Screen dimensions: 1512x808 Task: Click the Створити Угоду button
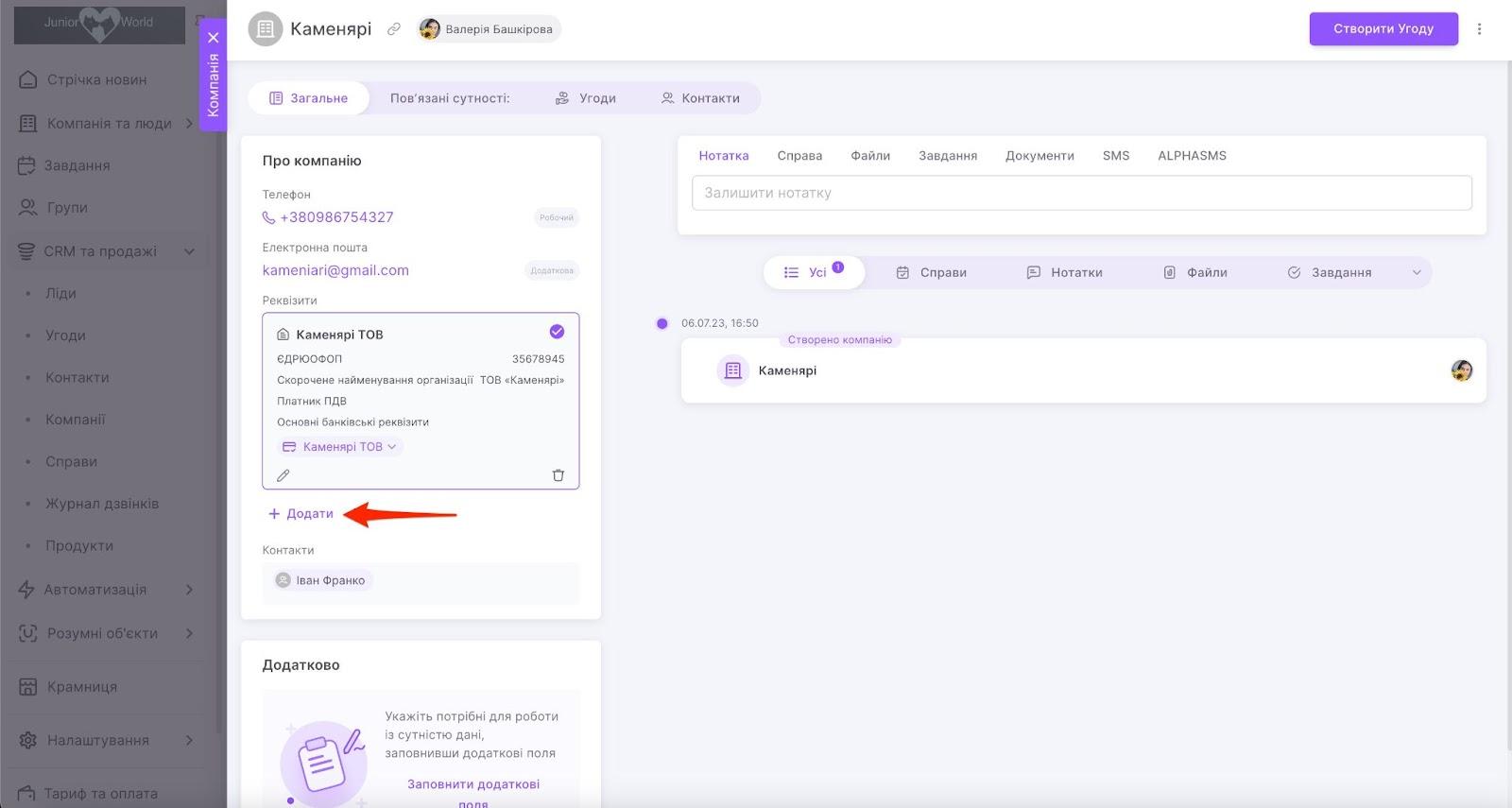(x=1383, y=29)
